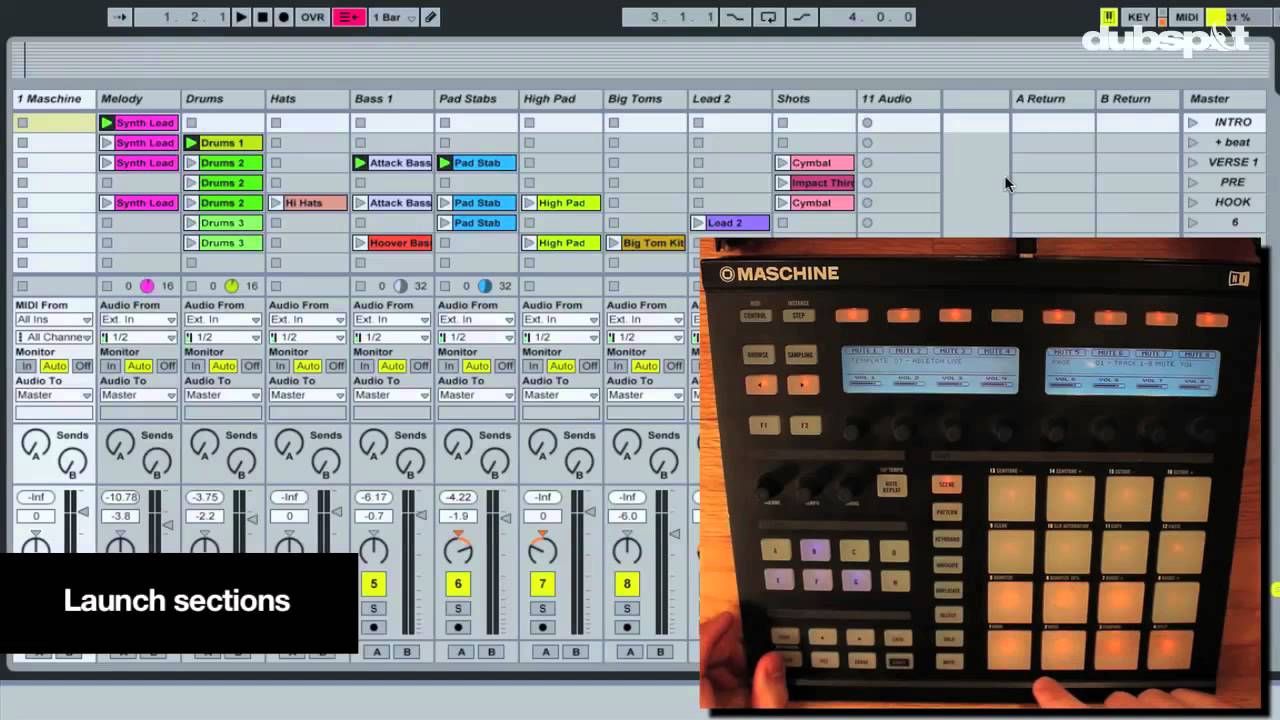Click the global Record button
The height and width of the screenshot is (720, 1280).
tap(283, 17)
